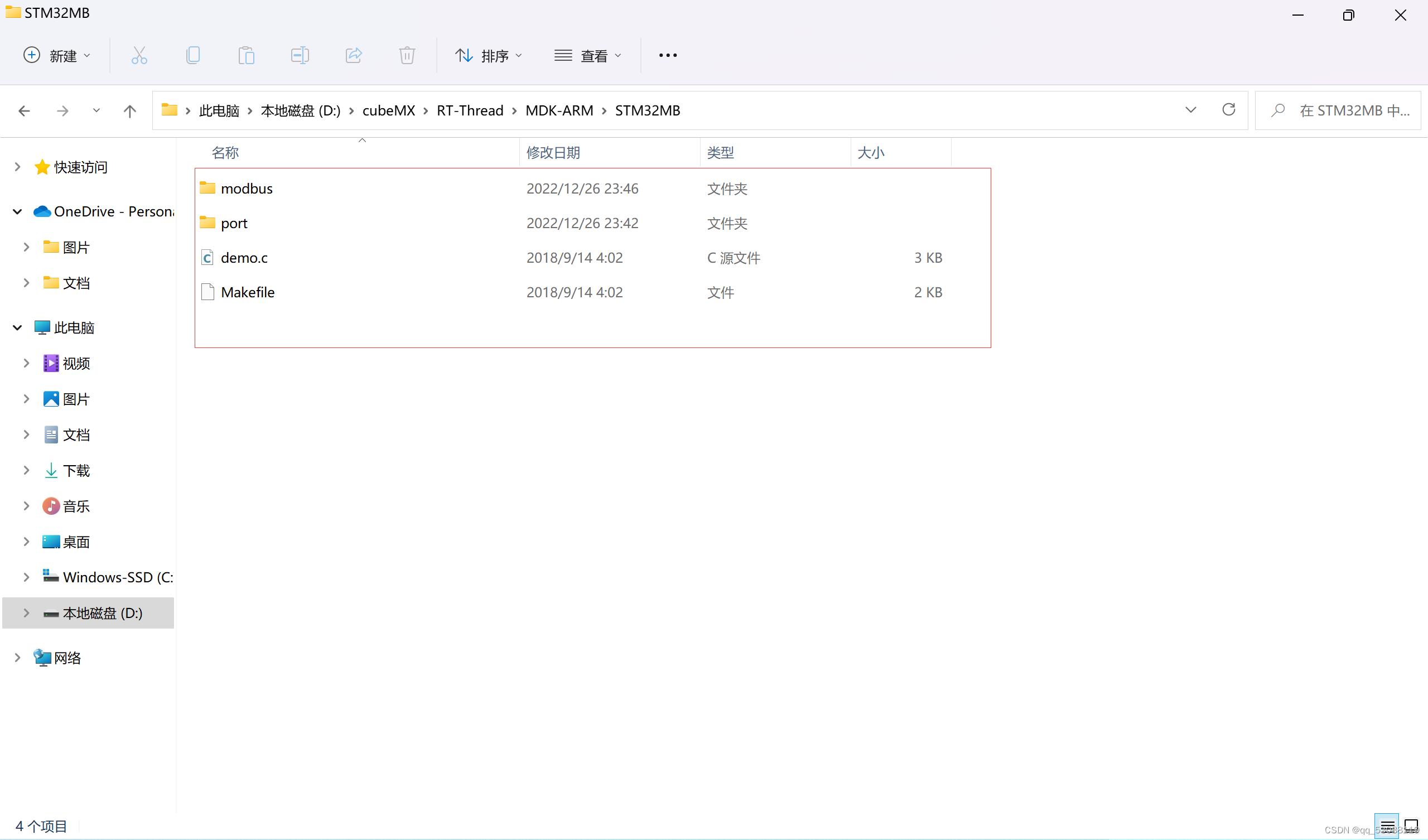Click MDK-ARM in address breadcrumb
The height and width of the screenshot is (840, 1428).
[x=559, y=110]
